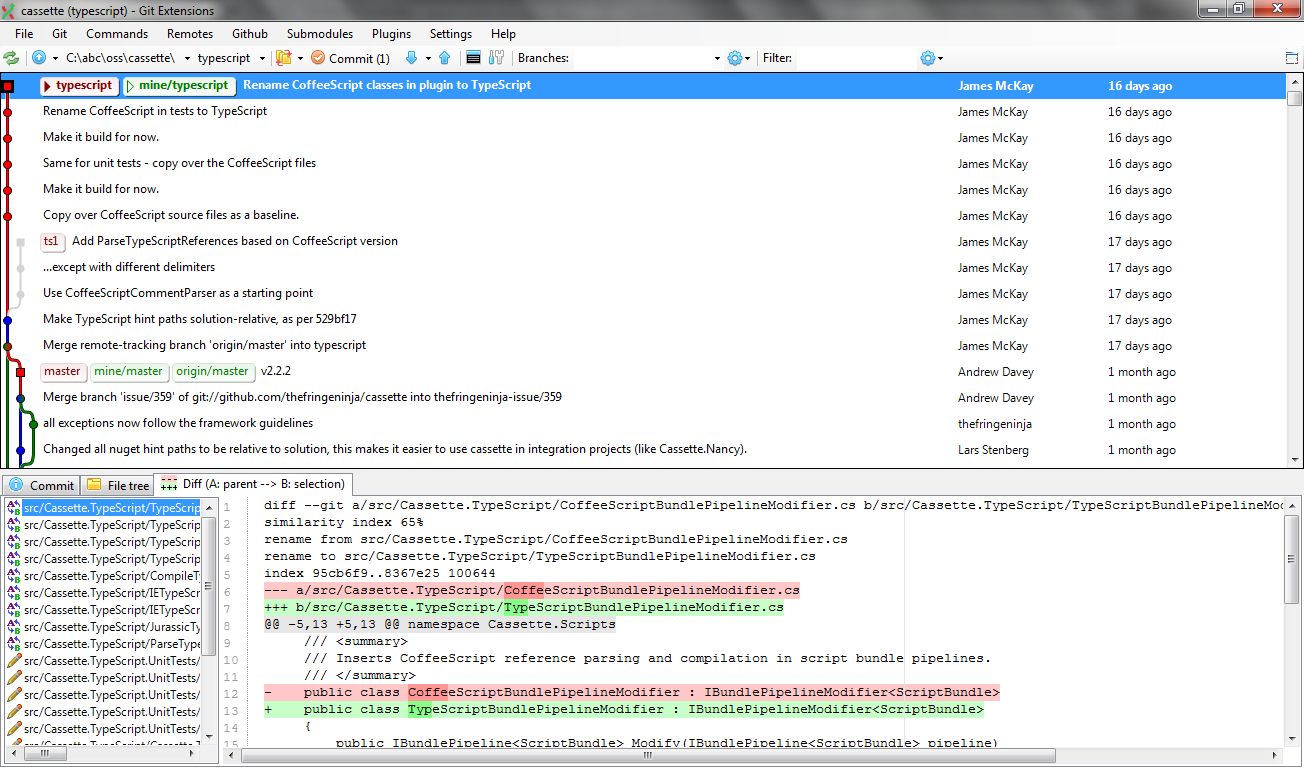This screenshot has height=768, width=1304.
Task: Switch to the Commit tab
Action: [x=41, y=485]
